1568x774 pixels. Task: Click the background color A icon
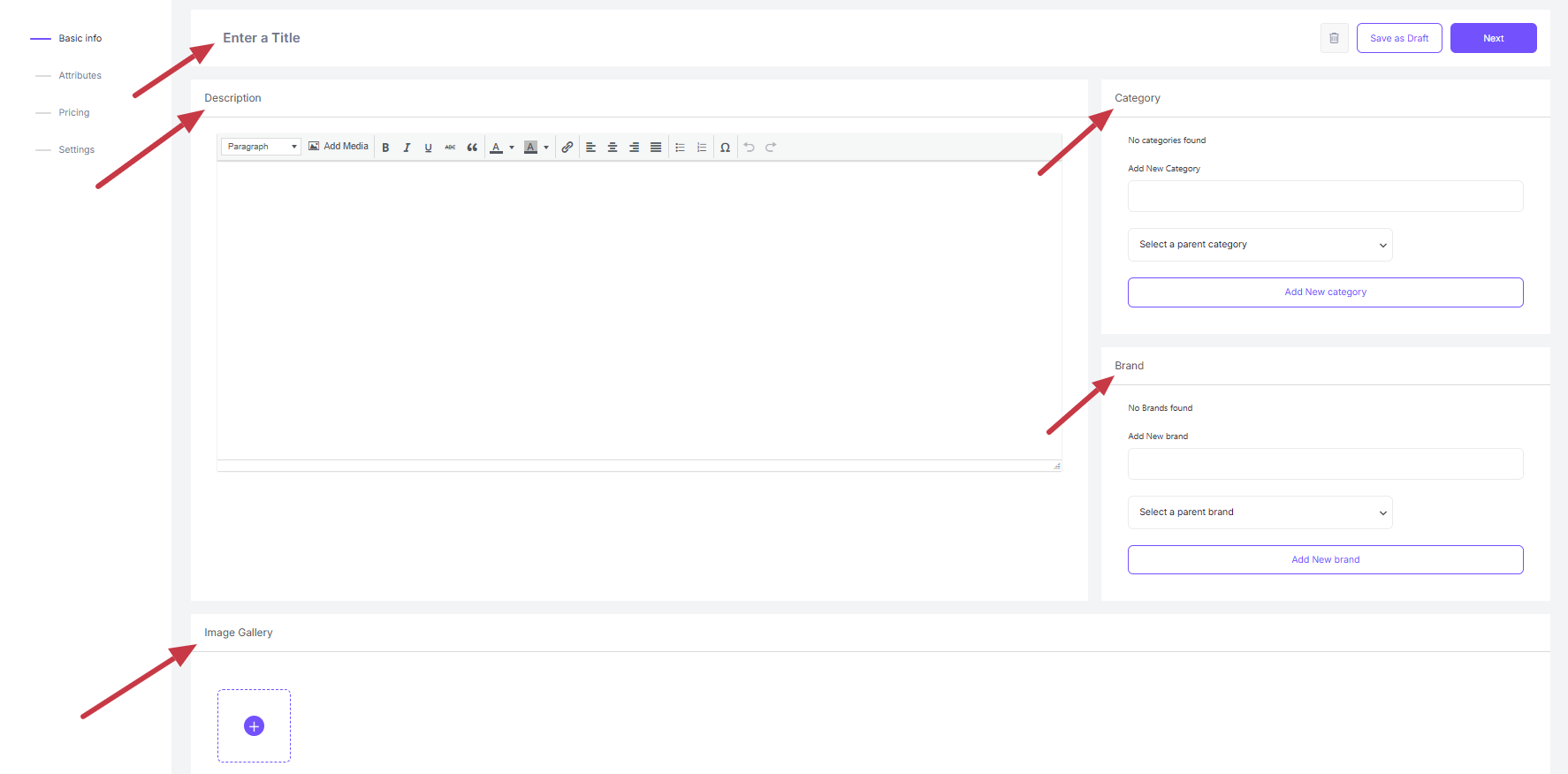tap(530, 148)
